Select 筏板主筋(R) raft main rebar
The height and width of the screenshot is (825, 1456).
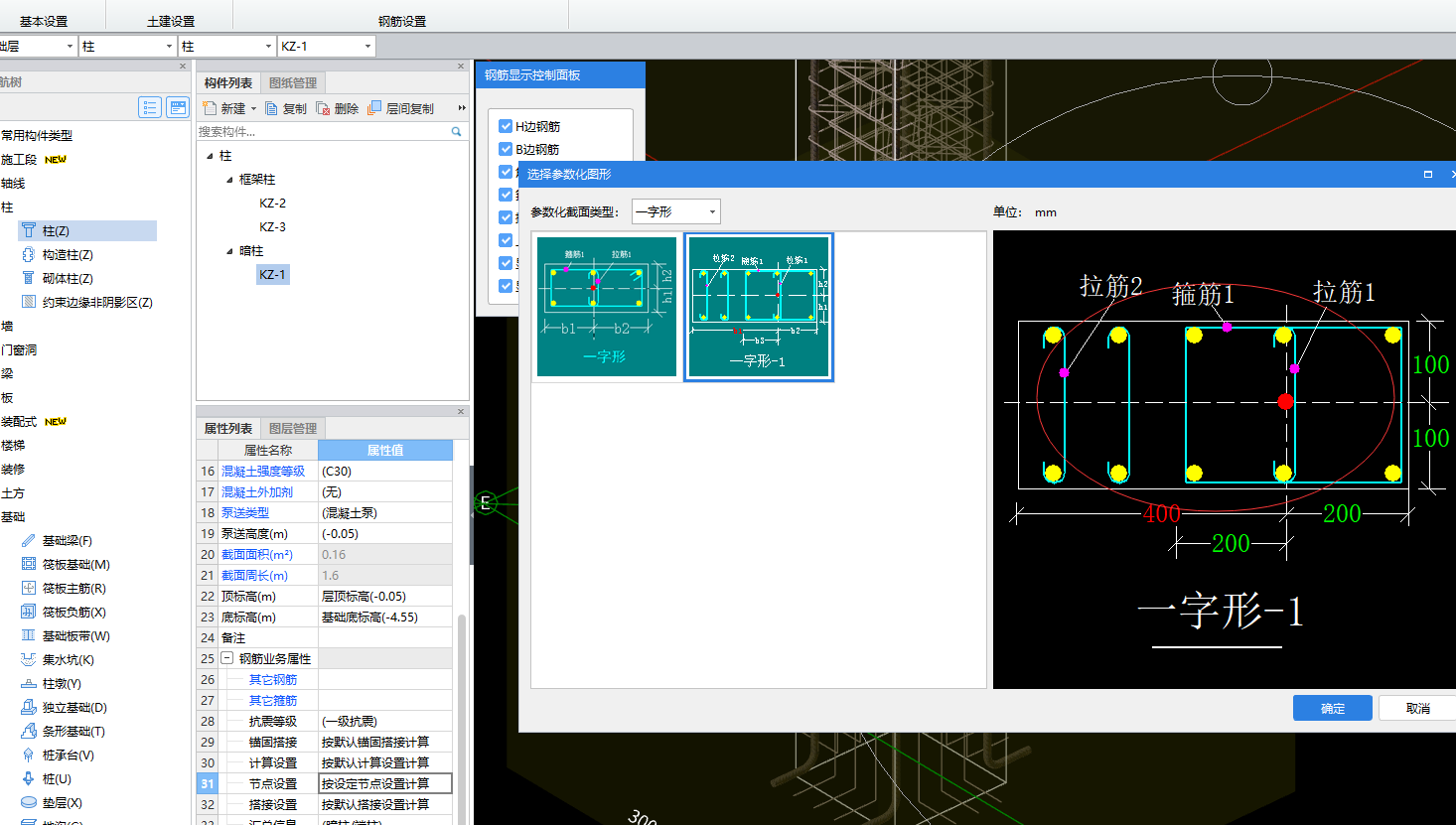click(x=64, y=588)
